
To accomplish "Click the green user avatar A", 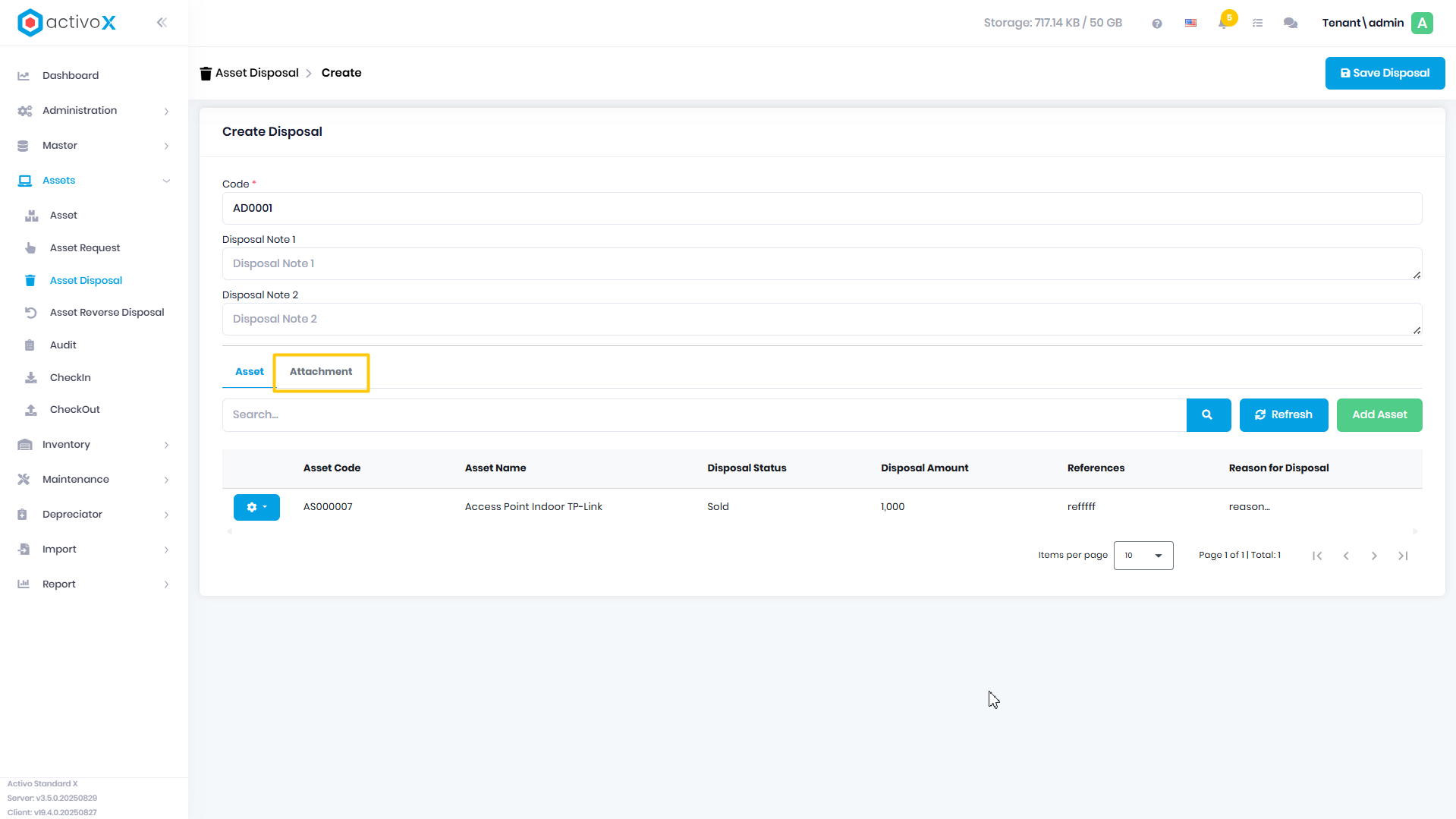I will [1423, 23].
